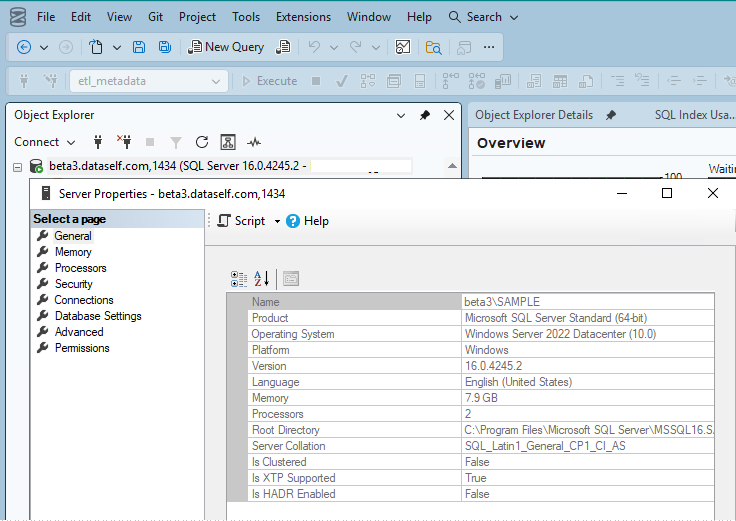Select the Connections page
Image resolution: width=736 pixels, height=521 pixels.
84,300
